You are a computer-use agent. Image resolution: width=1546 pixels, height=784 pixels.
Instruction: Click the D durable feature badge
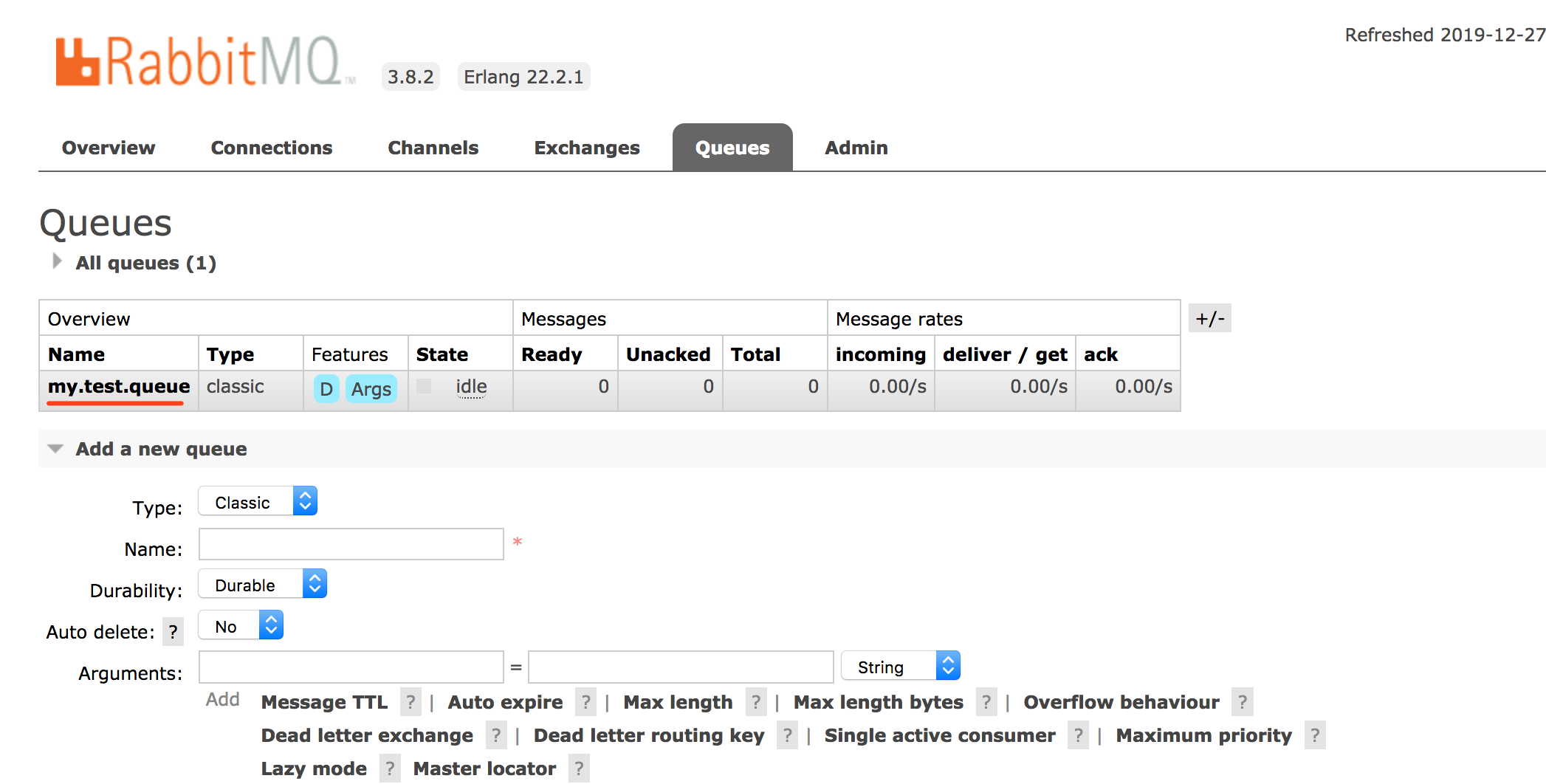pyautogui.click(x=326, y=388)
